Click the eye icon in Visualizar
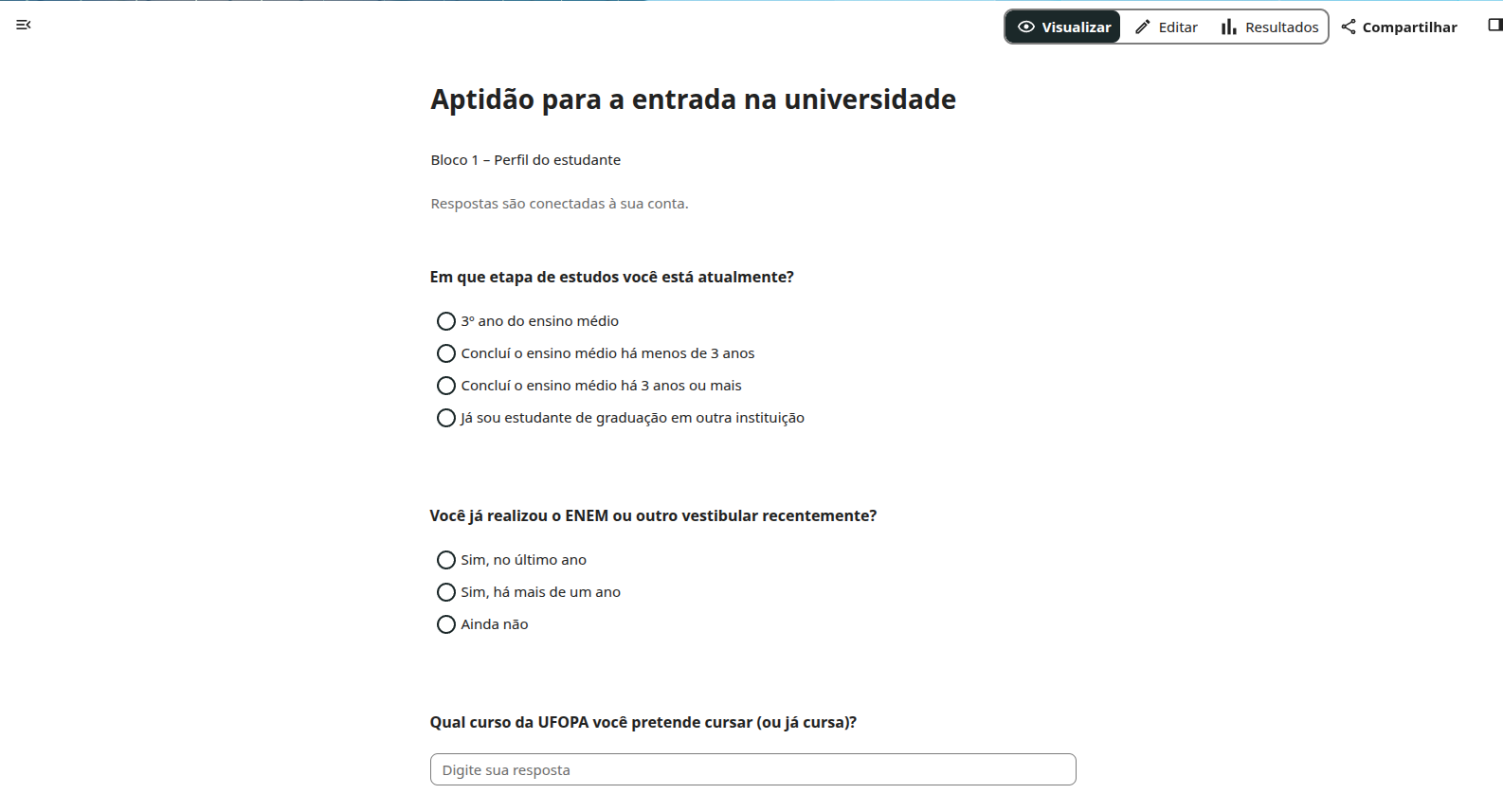The width and height of the screenshot is (1503, 812). coord(1026,27)
